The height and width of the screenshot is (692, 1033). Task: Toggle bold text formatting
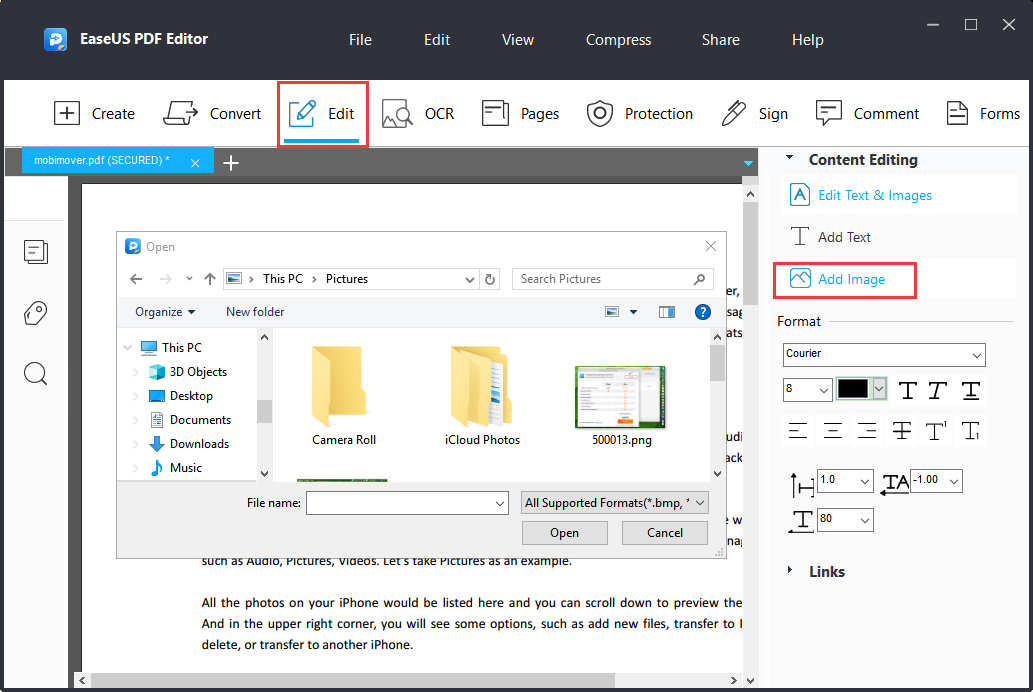pos(908,390)
